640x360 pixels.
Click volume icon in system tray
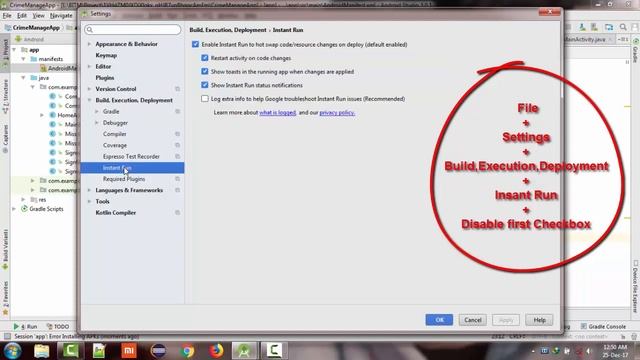coord(589,351)
